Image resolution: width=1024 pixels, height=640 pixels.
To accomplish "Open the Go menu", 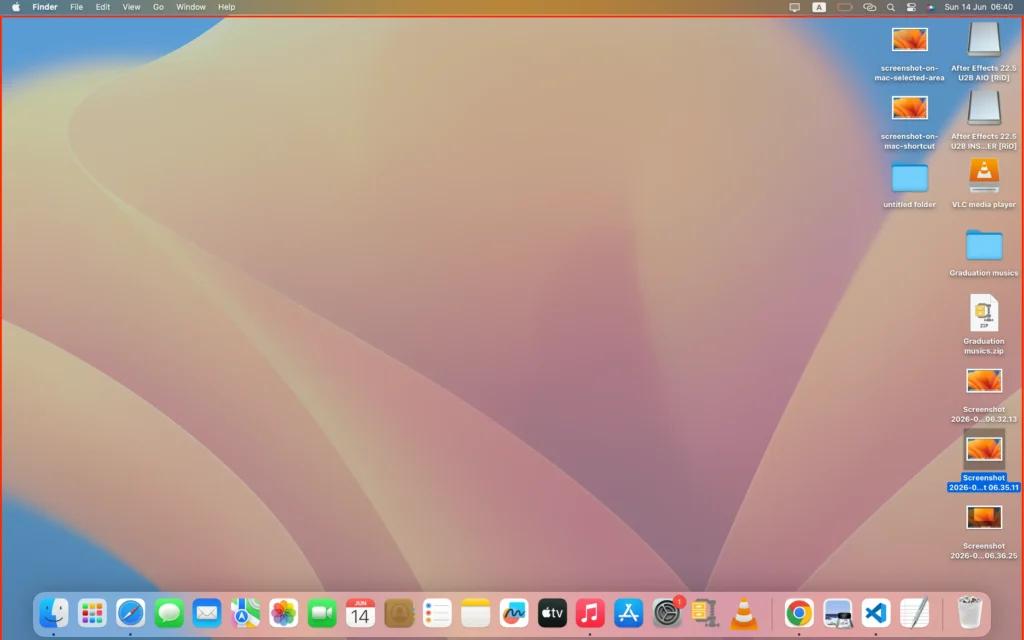I will click(158, 7).
